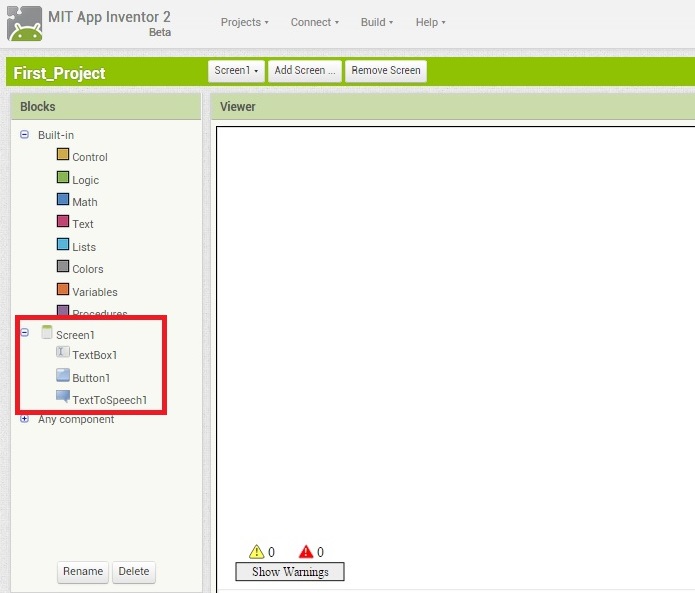Click the error count next to red triangle
Viewport: 695px width, 593px height.
click(320, 552)
